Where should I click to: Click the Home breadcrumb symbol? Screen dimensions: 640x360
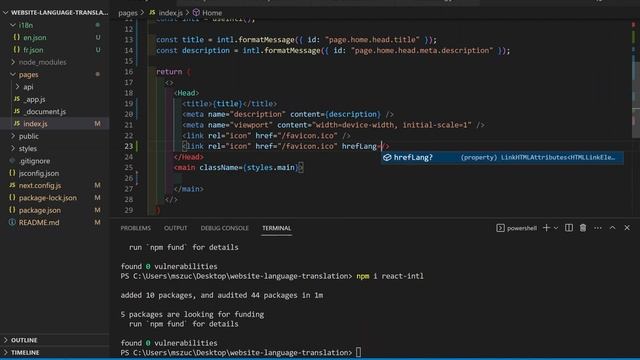pyautogui.click(x=212, y=13)
